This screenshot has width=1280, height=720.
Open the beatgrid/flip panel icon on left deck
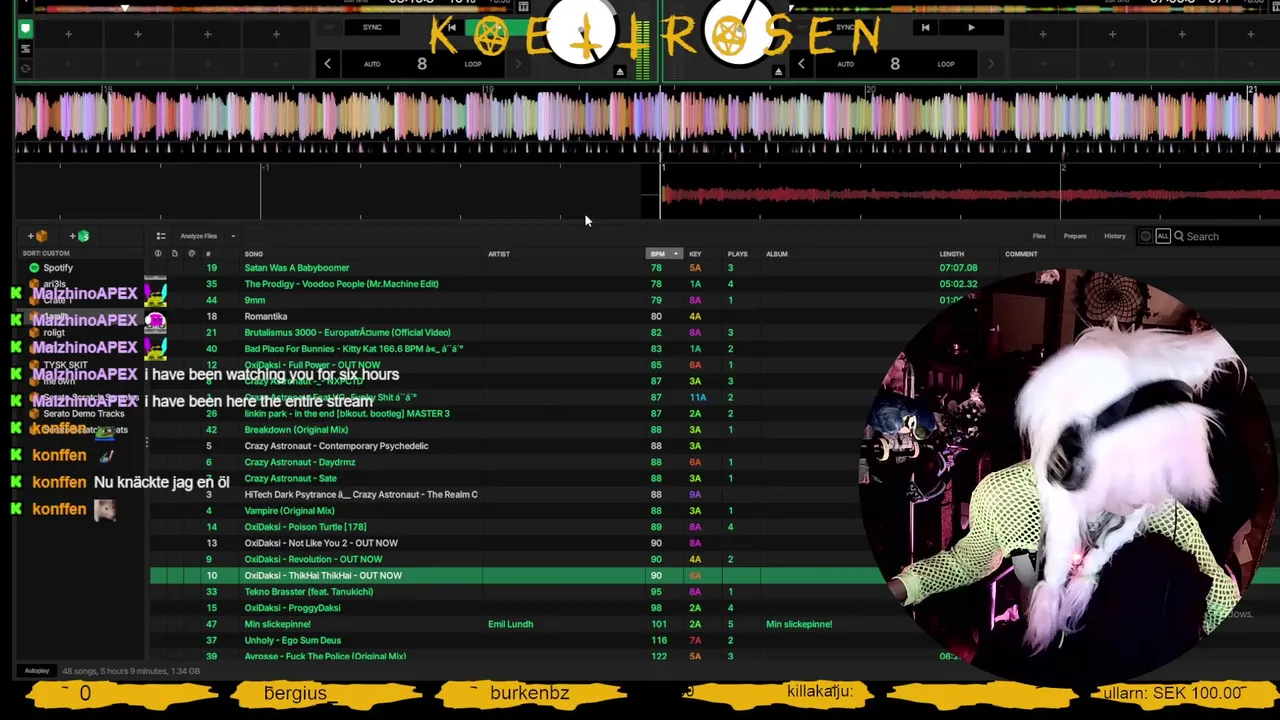coord(25,48)
